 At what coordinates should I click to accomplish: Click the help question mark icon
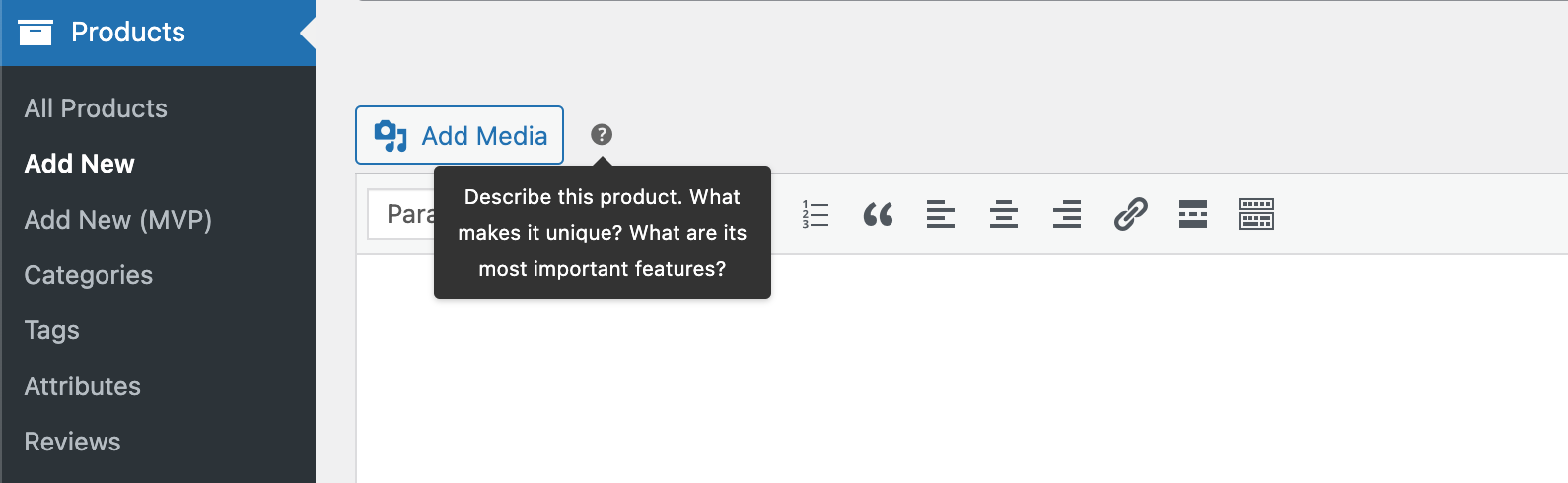coord(602,135)
